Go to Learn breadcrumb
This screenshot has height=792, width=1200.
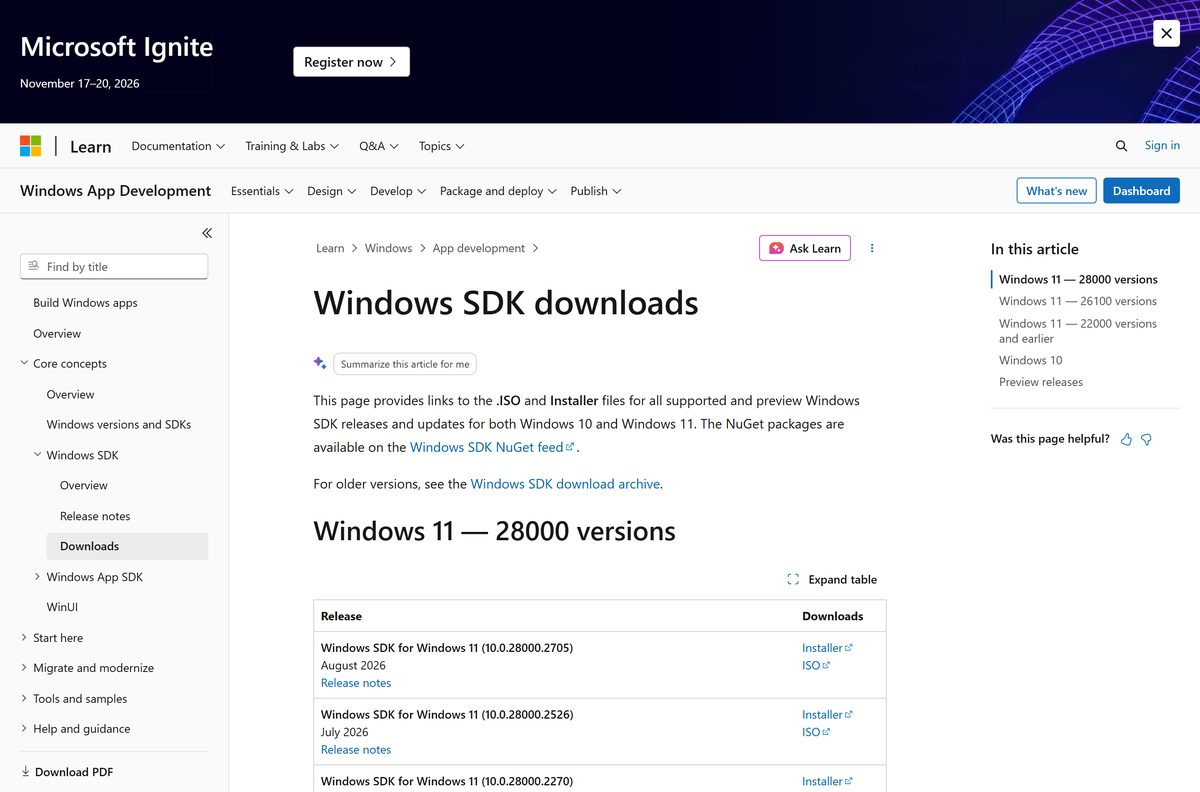click(330, 248)
